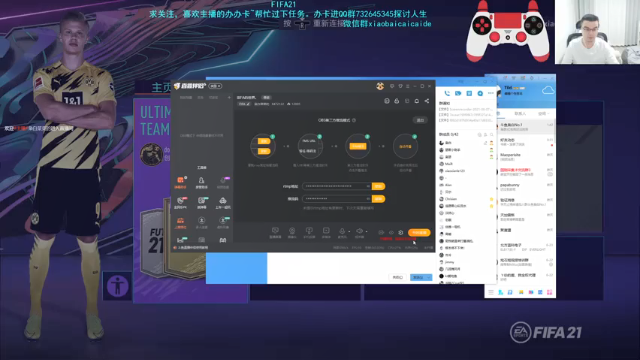Click the orange start streaming button
The image size is (640, 360).
[419, 232]
